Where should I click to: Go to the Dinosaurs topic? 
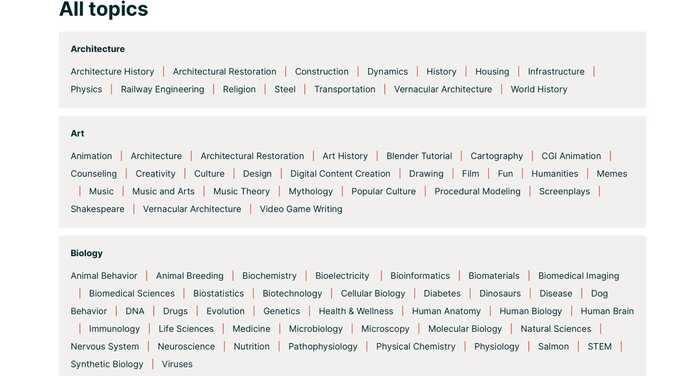500,293
